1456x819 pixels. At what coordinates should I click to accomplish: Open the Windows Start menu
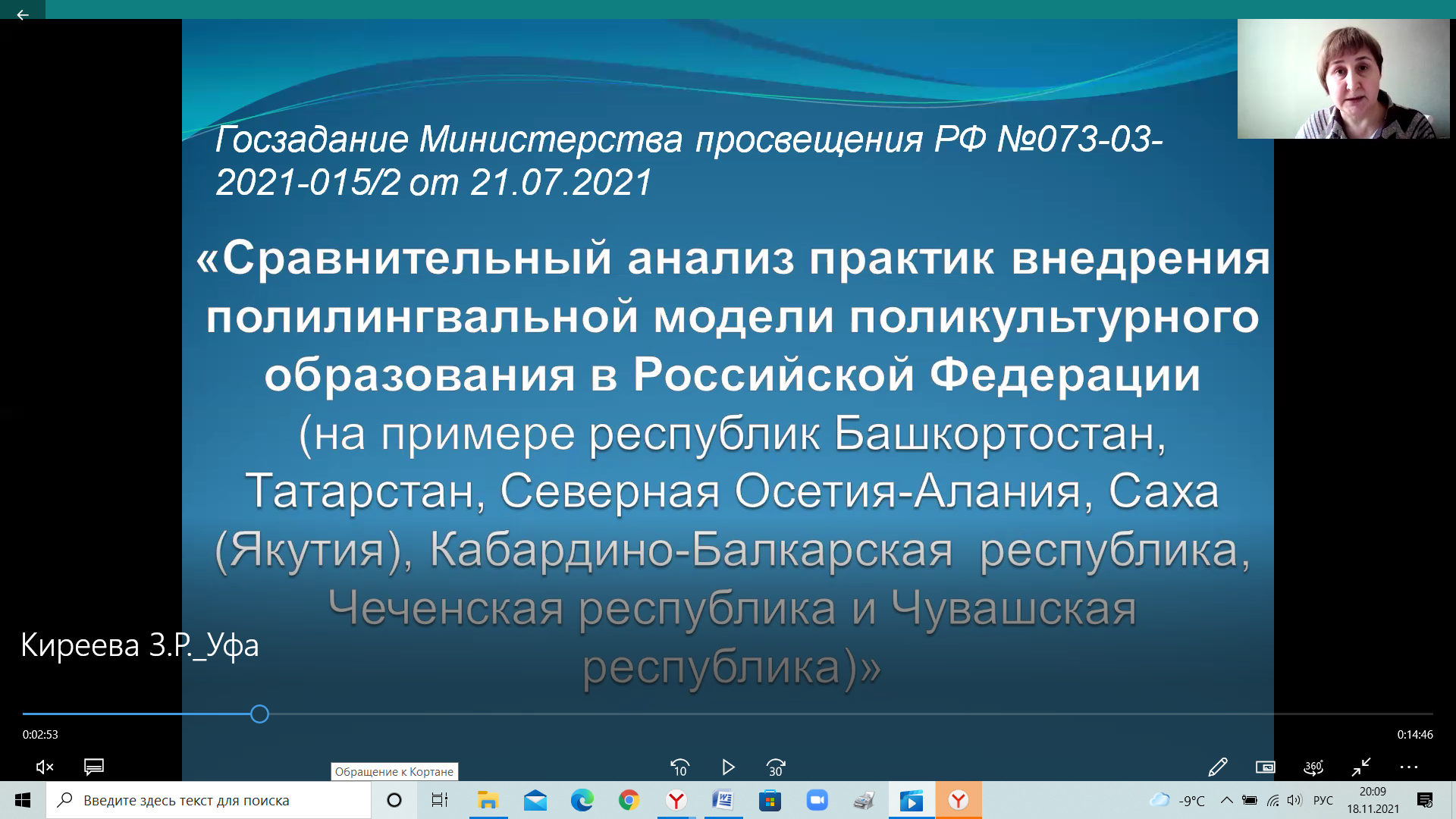23,800
